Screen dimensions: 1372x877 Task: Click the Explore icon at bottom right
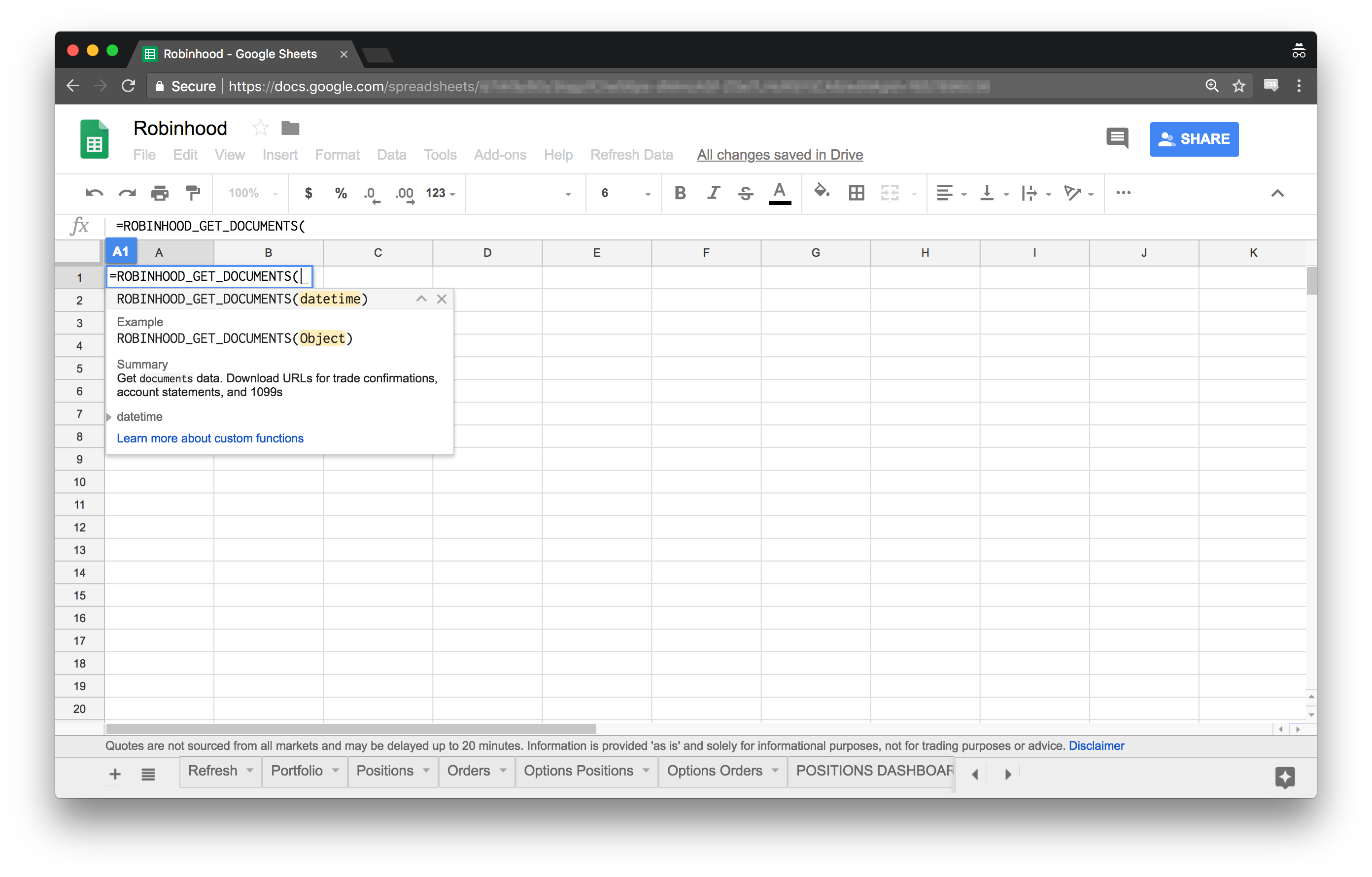[1285, 777]
